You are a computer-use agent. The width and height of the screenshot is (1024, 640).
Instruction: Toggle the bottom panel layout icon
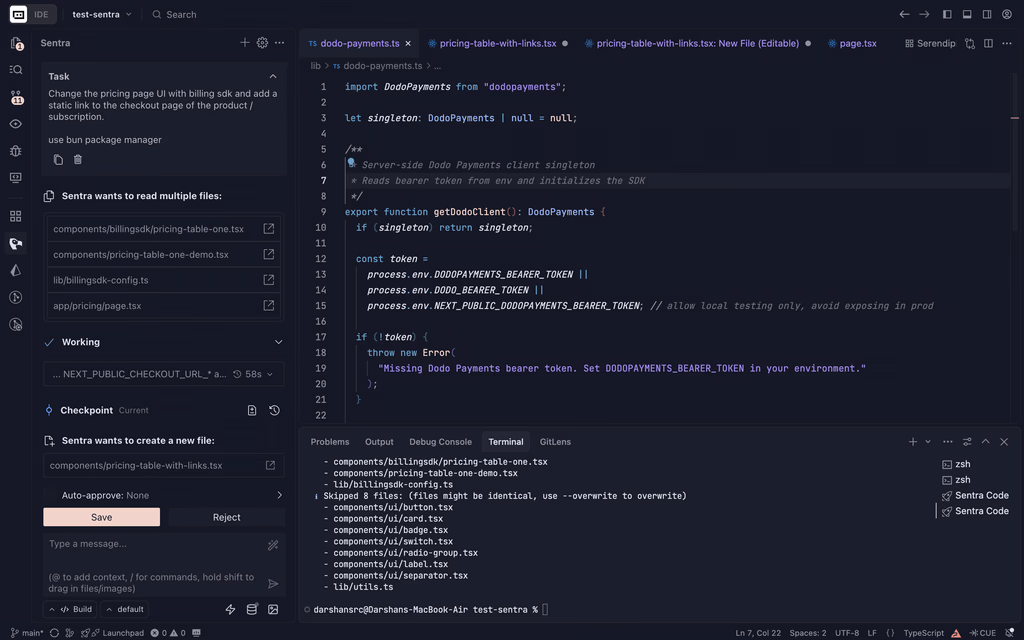pos(967,15)
